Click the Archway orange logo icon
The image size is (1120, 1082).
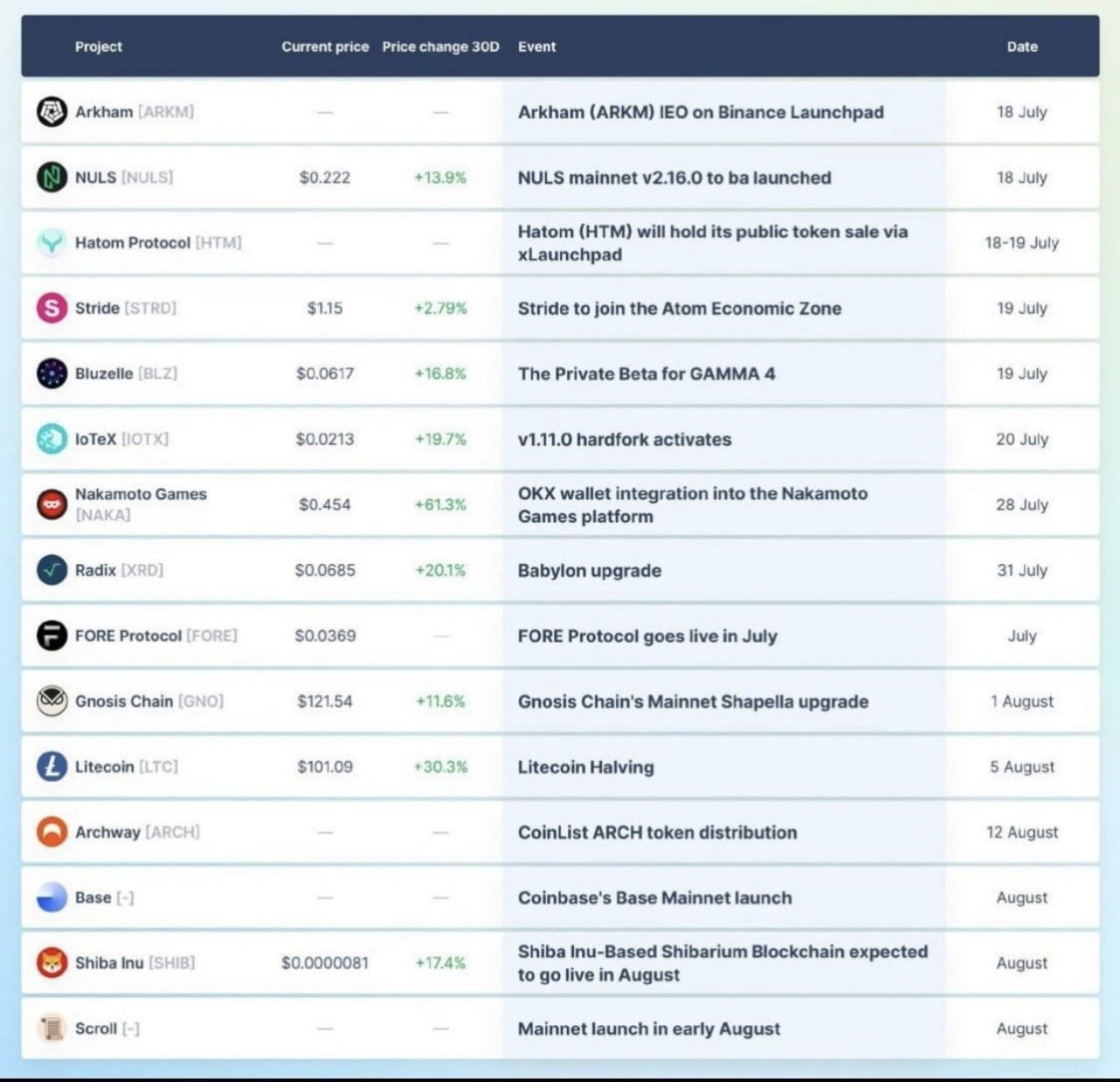click(x=52, y=832)
